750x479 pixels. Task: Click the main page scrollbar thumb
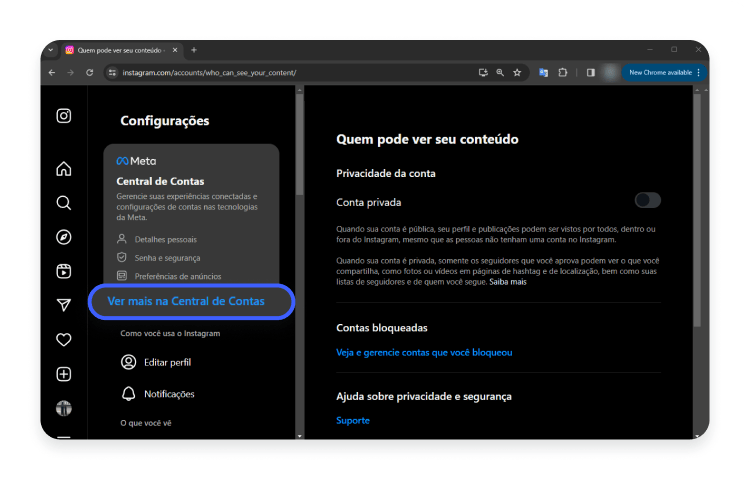(x=697, y=211)
